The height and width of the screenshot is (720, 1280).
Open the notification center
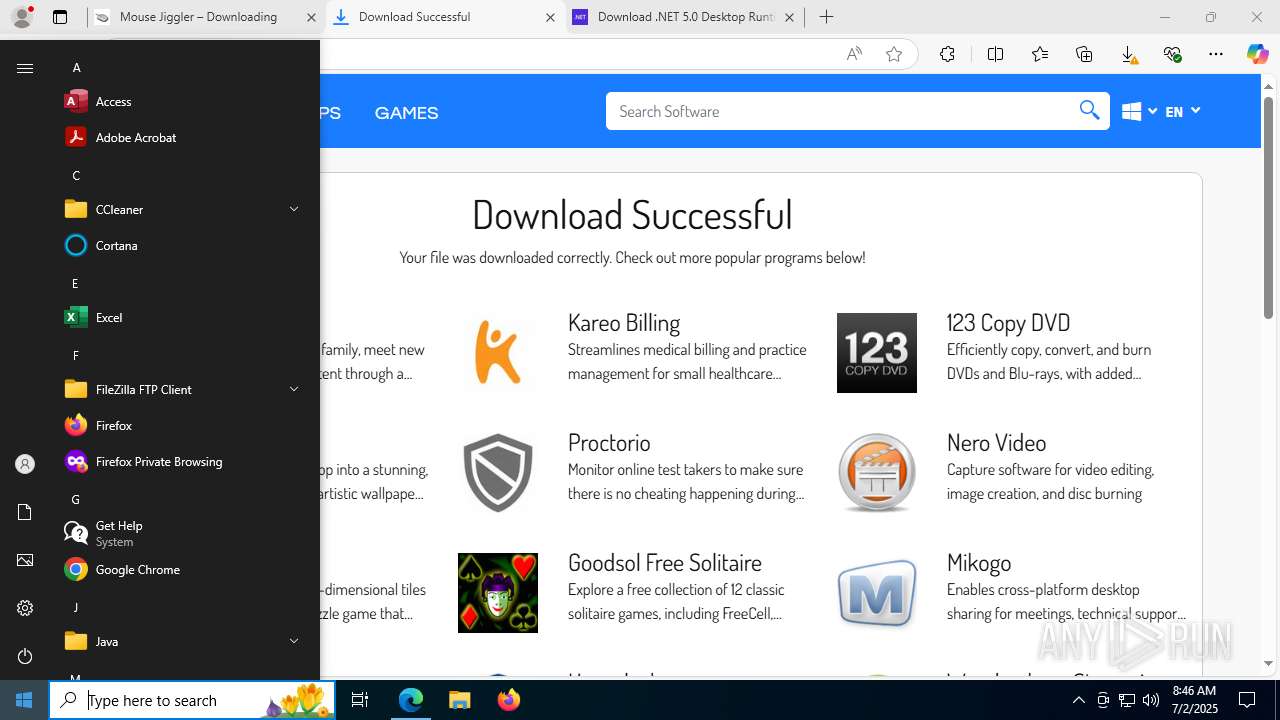click(x=1247, y=700)
